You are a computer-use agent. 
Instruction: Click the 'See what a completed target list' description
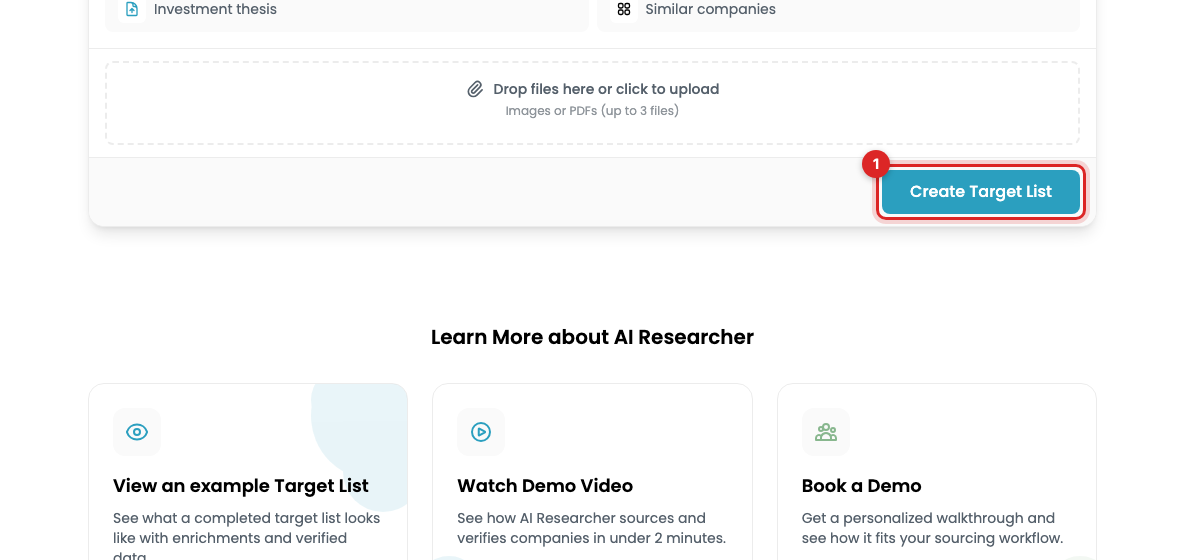[247, 535]
